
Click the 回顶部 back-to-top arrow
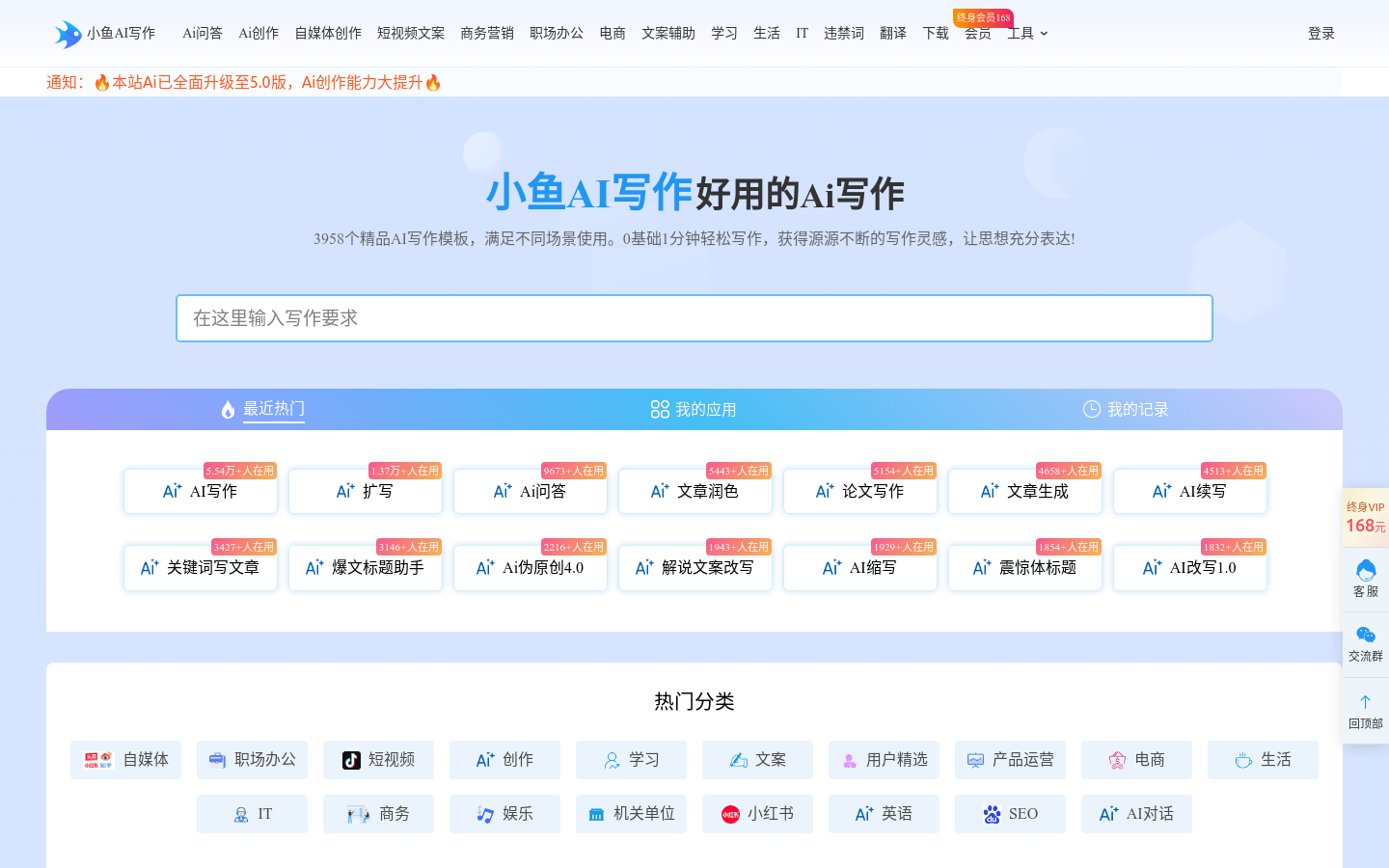tap(1365, 703)
